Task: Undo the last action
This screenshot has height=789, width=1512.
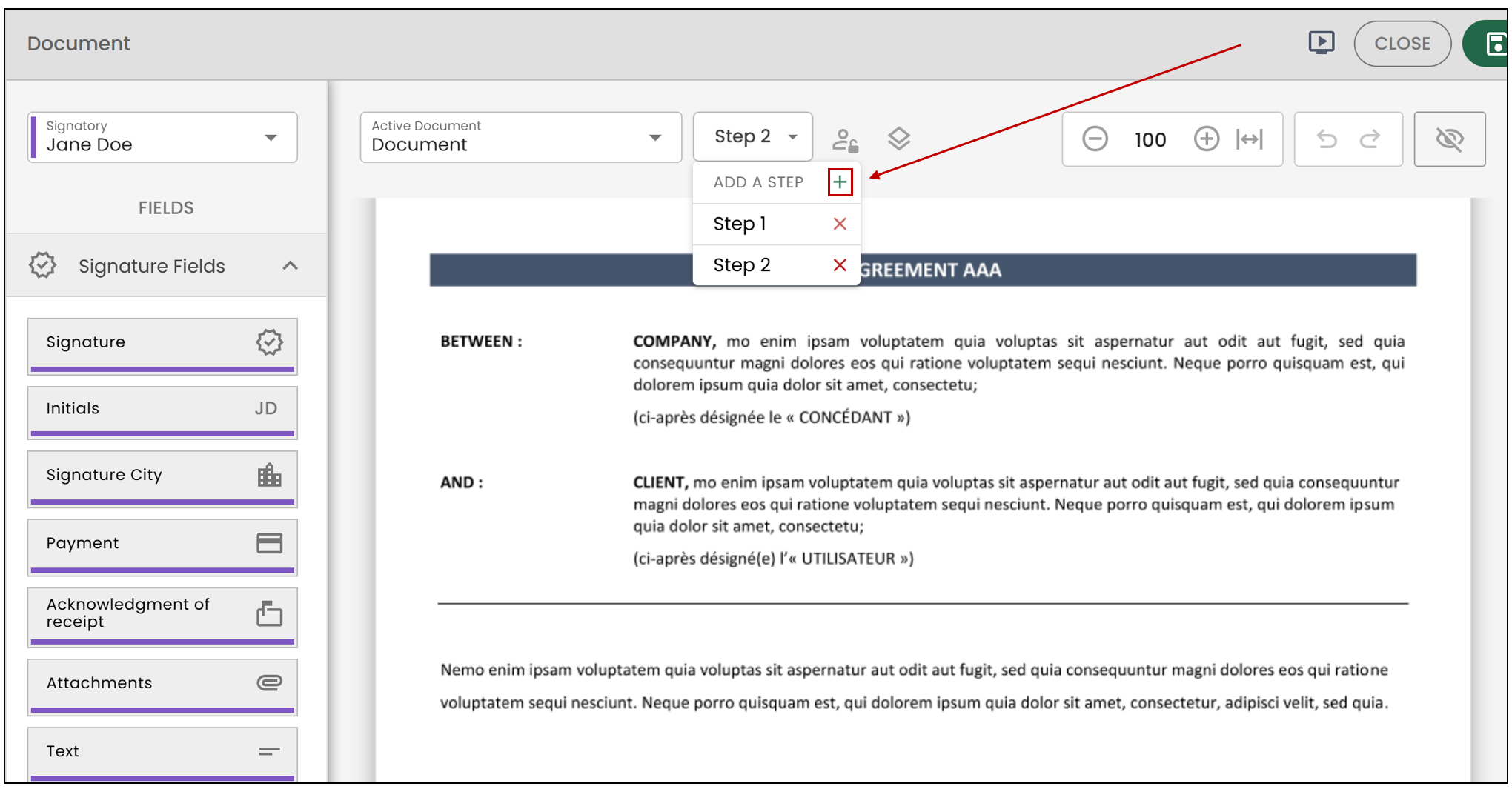Action: (x=1327, y=139)
